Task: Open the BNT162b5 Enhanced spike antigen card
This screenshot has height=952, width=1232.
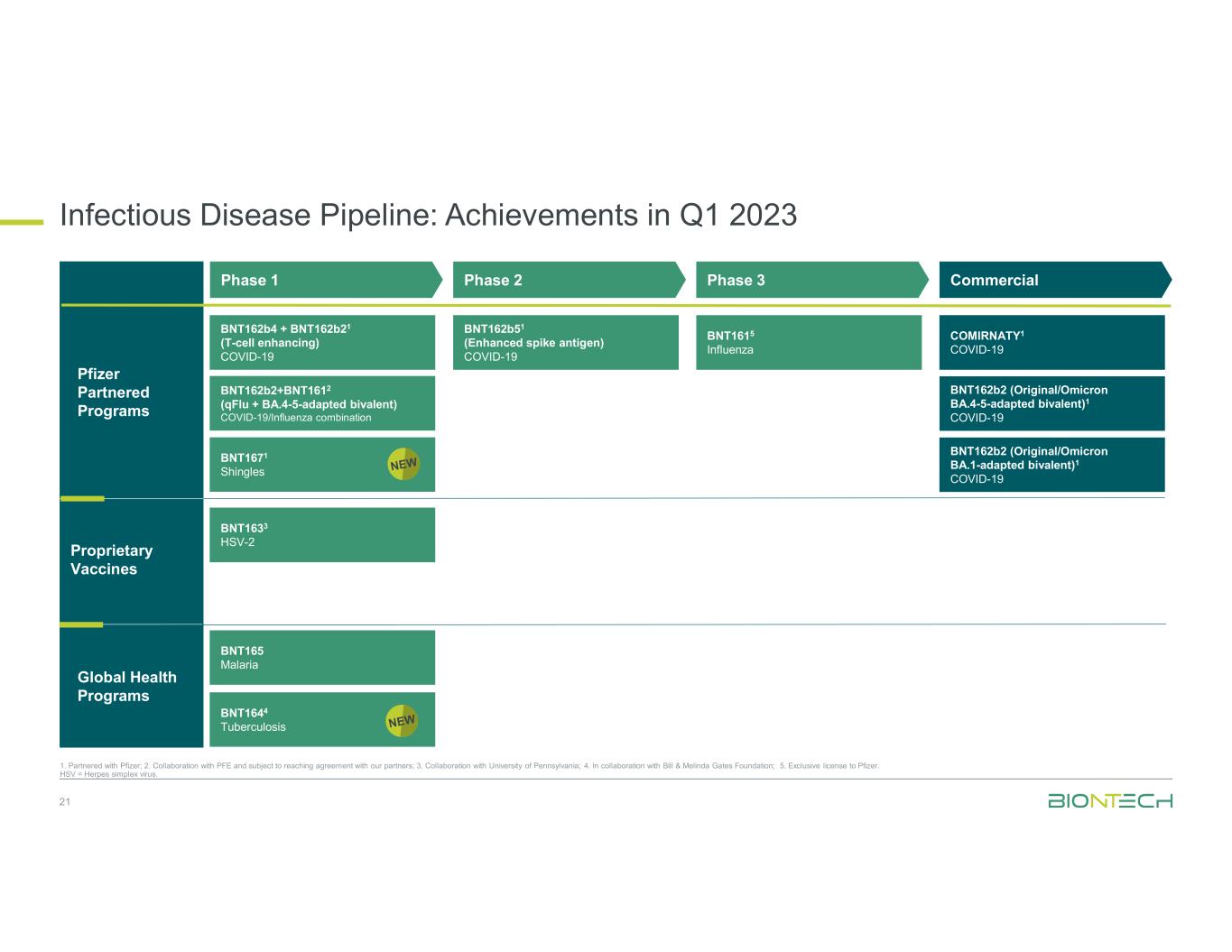Action: tap(565, 342)
